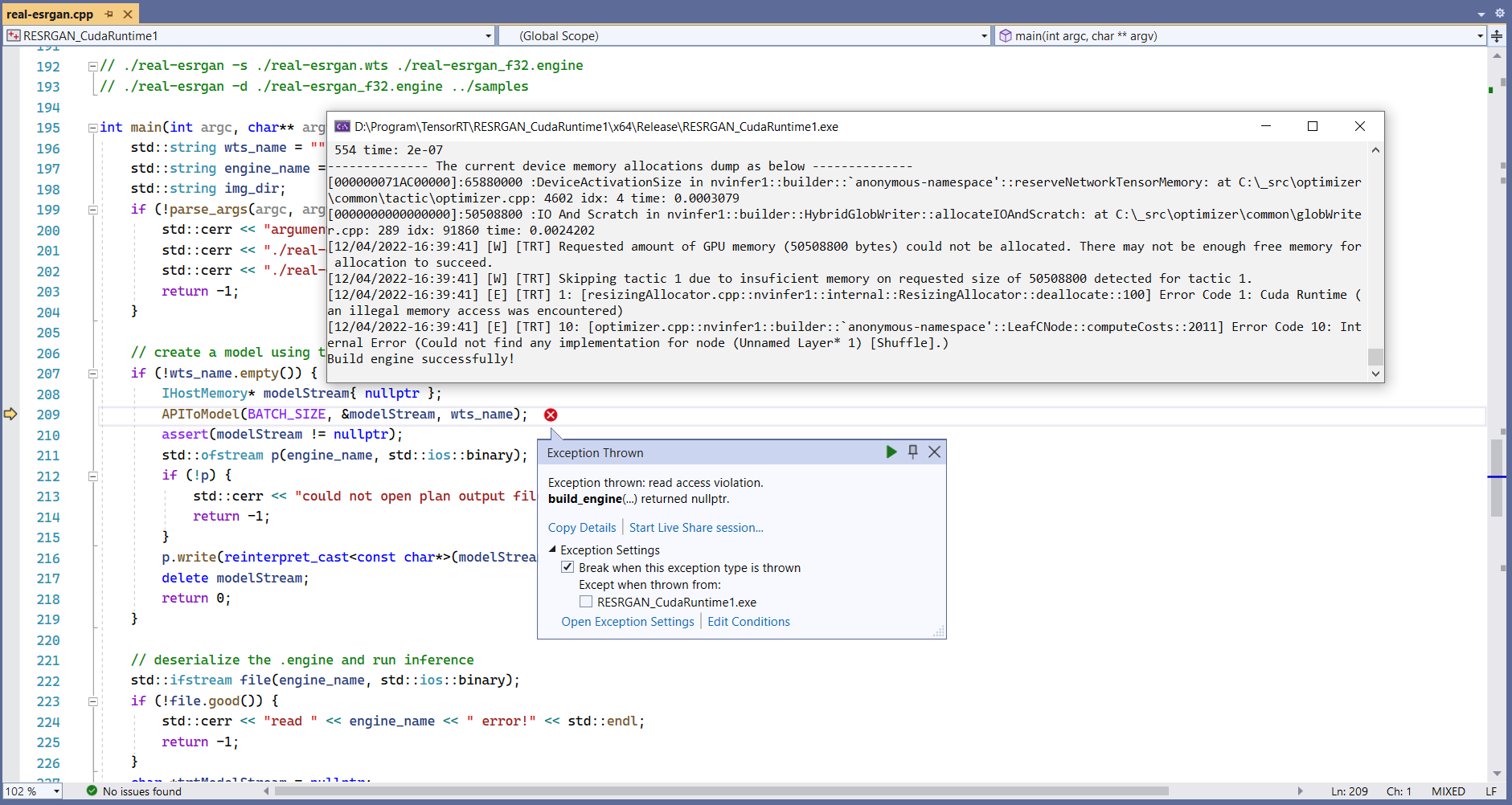The image size is (1512, 805).
Task: Toggle the pin on the Exception Thrown popup
Action: 912,452
